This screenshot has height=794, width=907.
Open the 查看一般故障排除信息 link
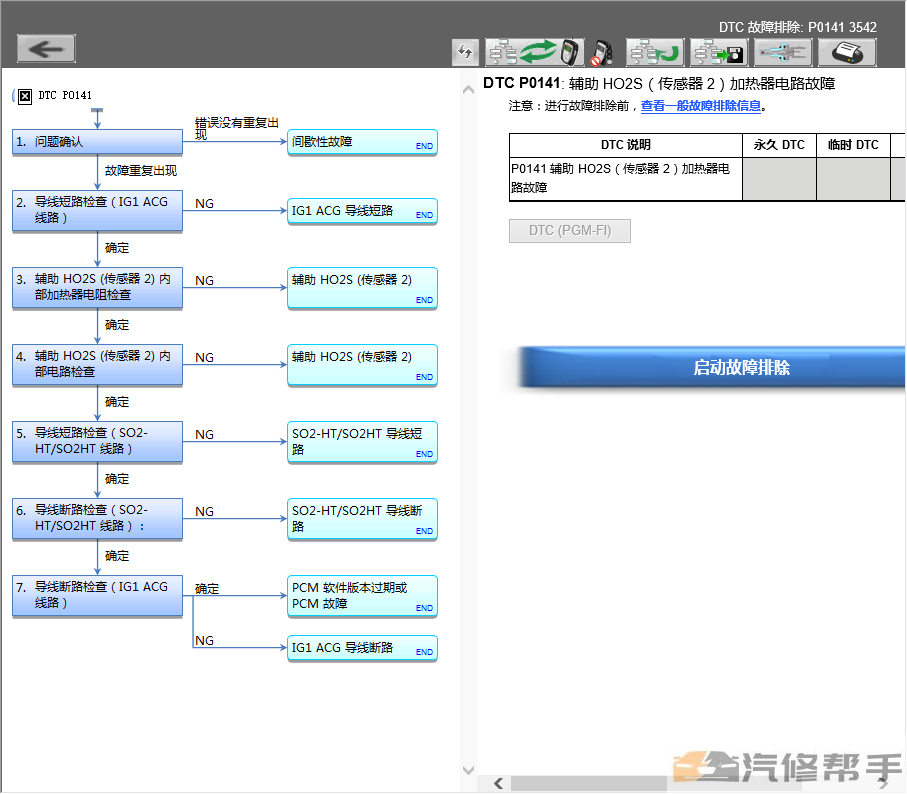click(x=700, y=106)
